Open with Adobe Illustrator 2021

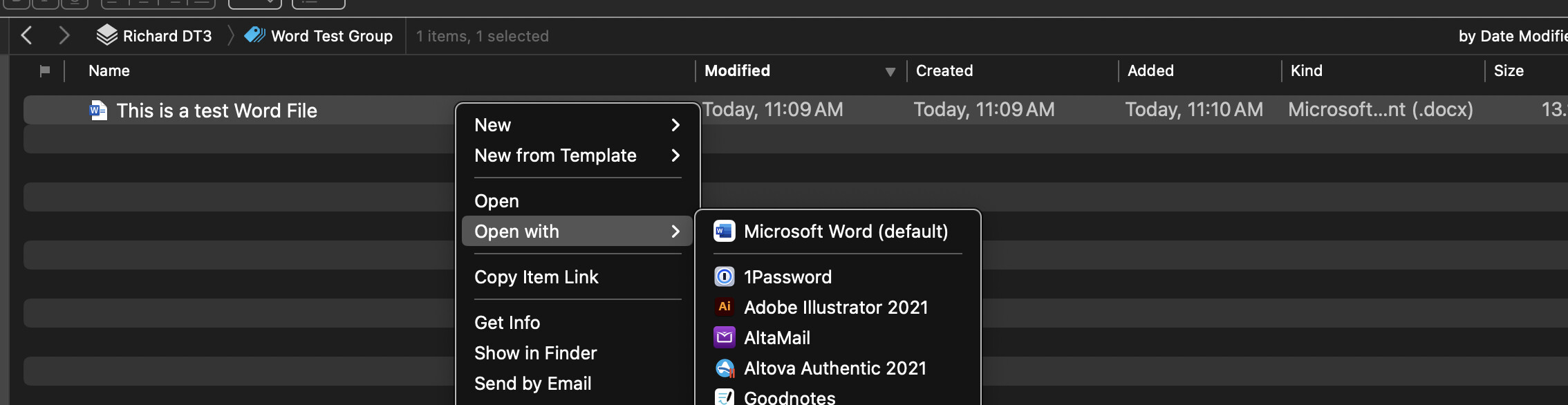click(x=838, y=308)
